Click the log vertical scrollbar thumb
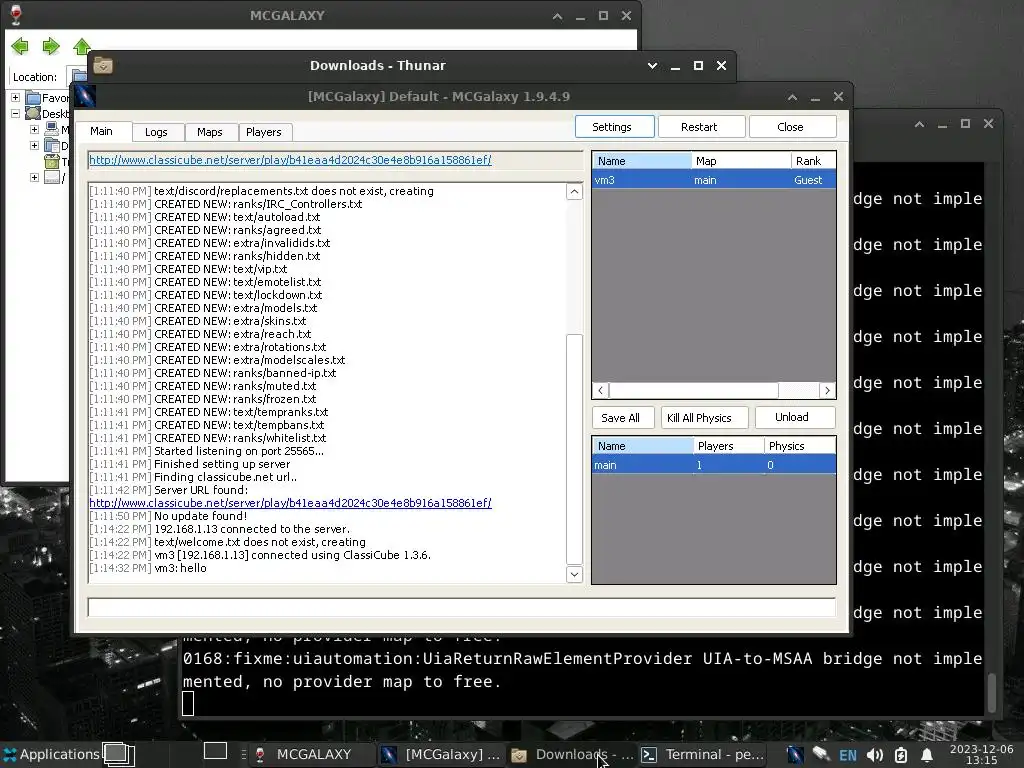The width and height of the screenshot is (1024, 768). (574, 449)
